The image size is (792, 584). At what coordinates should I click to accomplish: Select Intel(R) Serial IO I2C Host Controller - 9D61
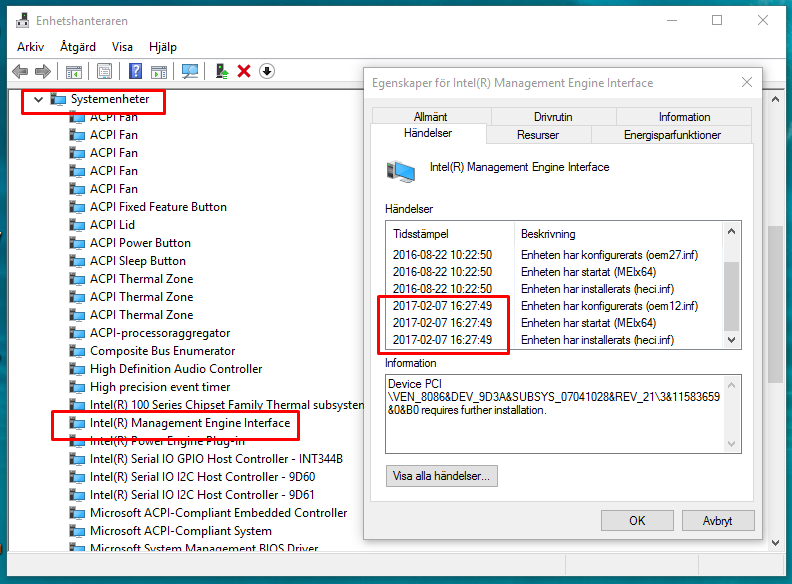click(x=202, y=495)
